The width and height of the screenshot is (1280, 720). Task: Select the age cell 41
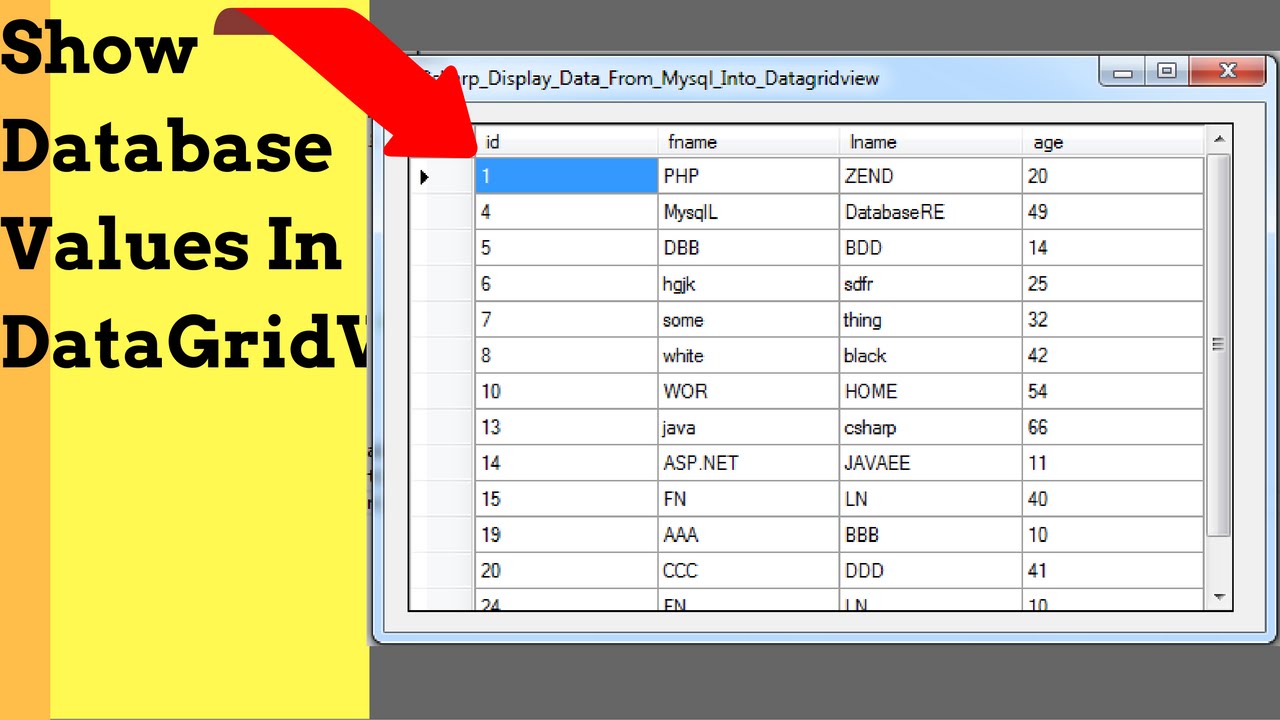[x=1113, y=571]
